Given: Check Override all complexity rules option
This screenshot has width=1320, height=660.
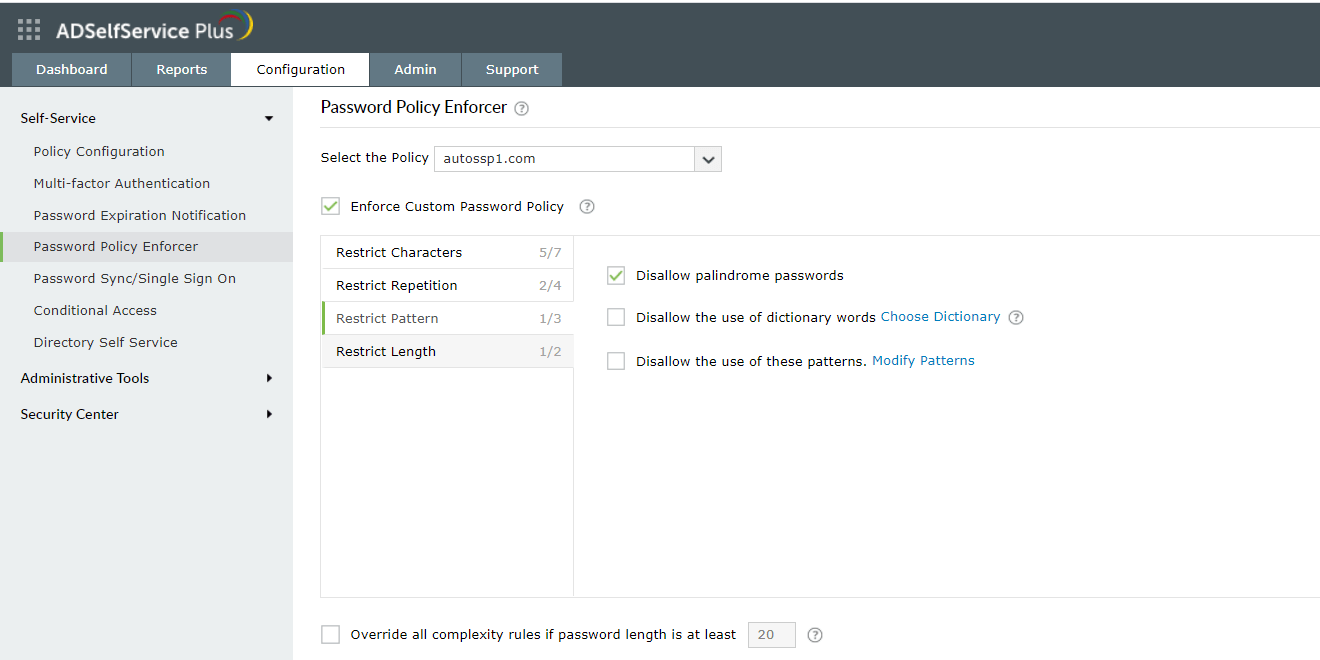Looking at the screenshot, I should point(330,635).
